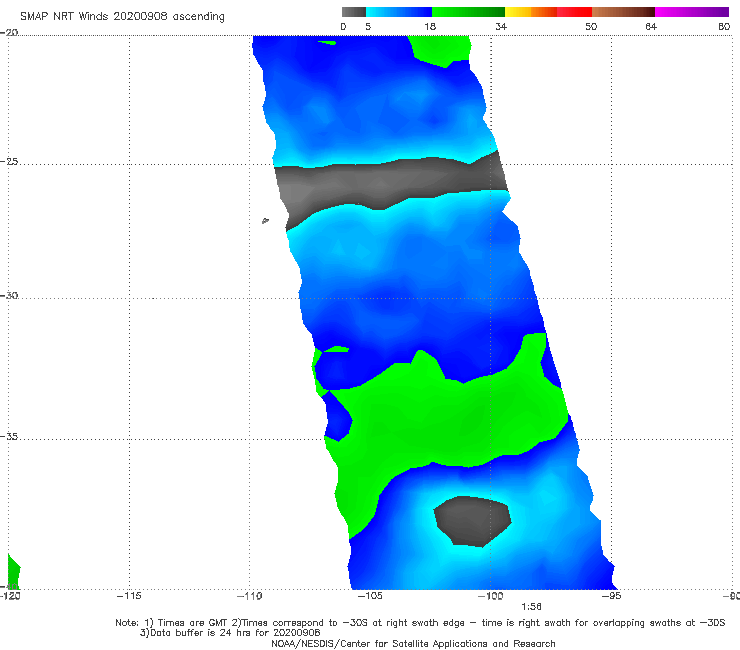Click the small green patch at top of swath

pos(441,50)
